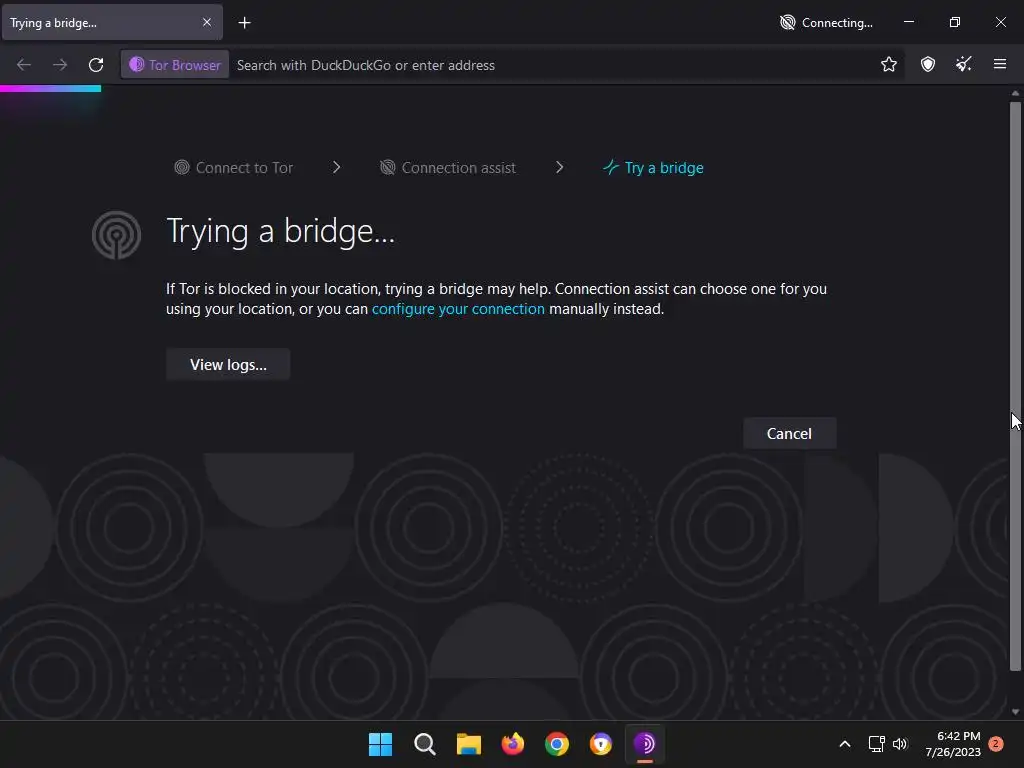The height and width of the screenshot is (768, 1024).
Task: Open the Windows Start menu
Action: 380,744
